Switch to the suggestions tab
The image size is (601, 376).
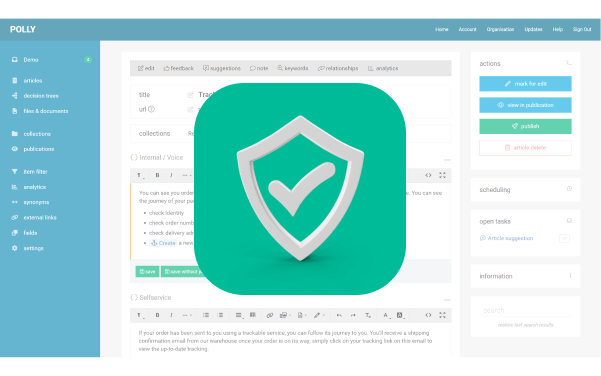[x=222, y=68]
